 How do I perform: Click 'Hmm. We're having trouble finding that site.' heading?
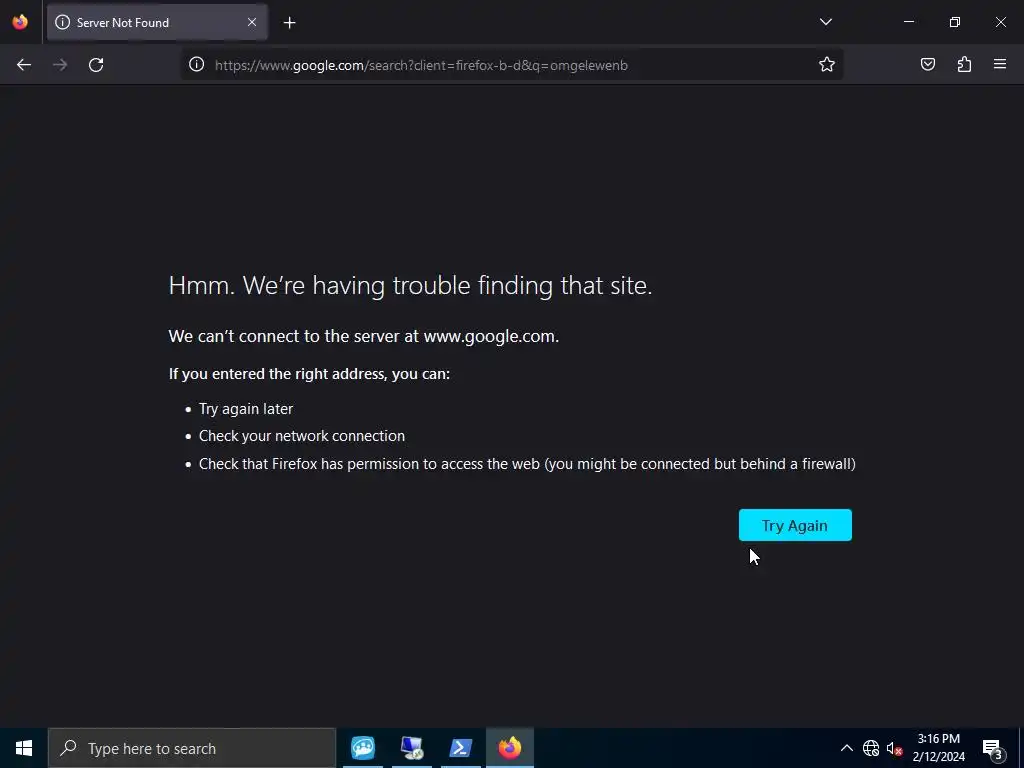410,285
